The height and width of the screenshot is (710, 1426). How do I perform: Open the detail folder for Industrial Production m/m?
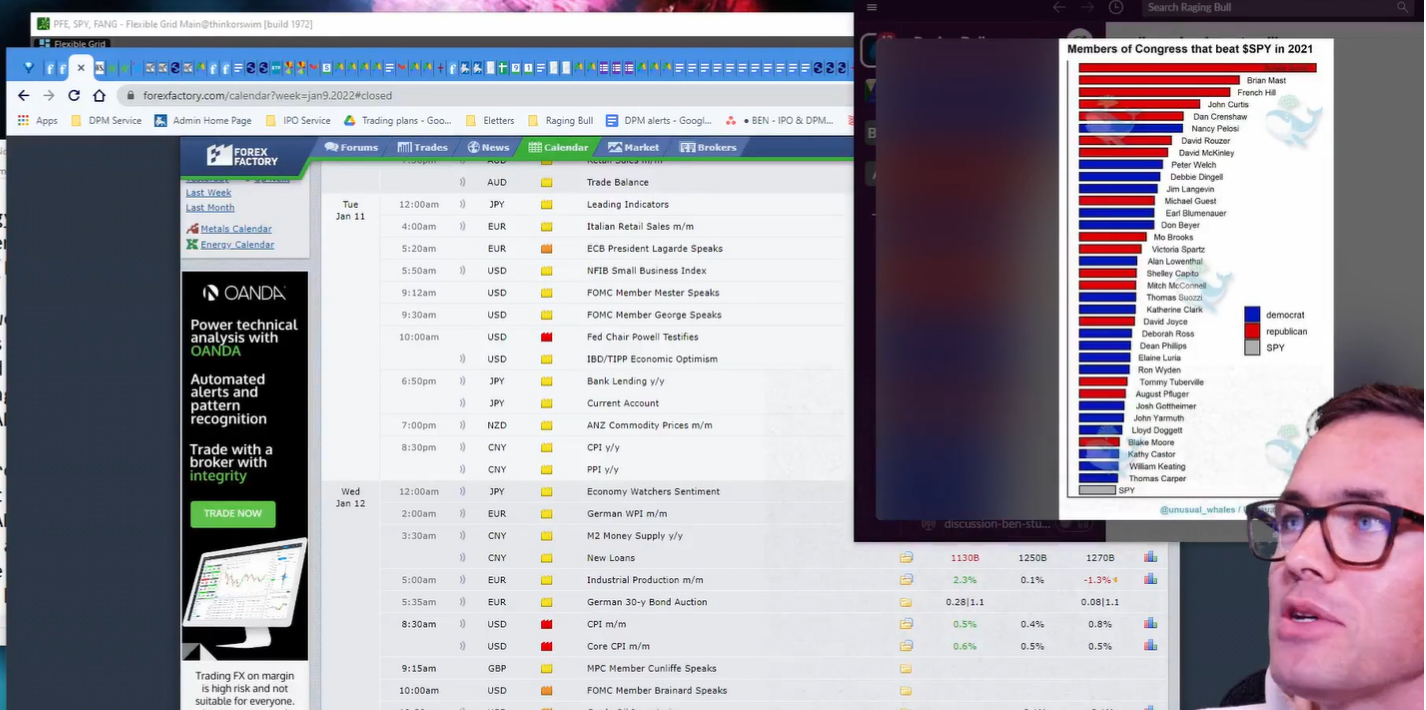tap(906, 580)
